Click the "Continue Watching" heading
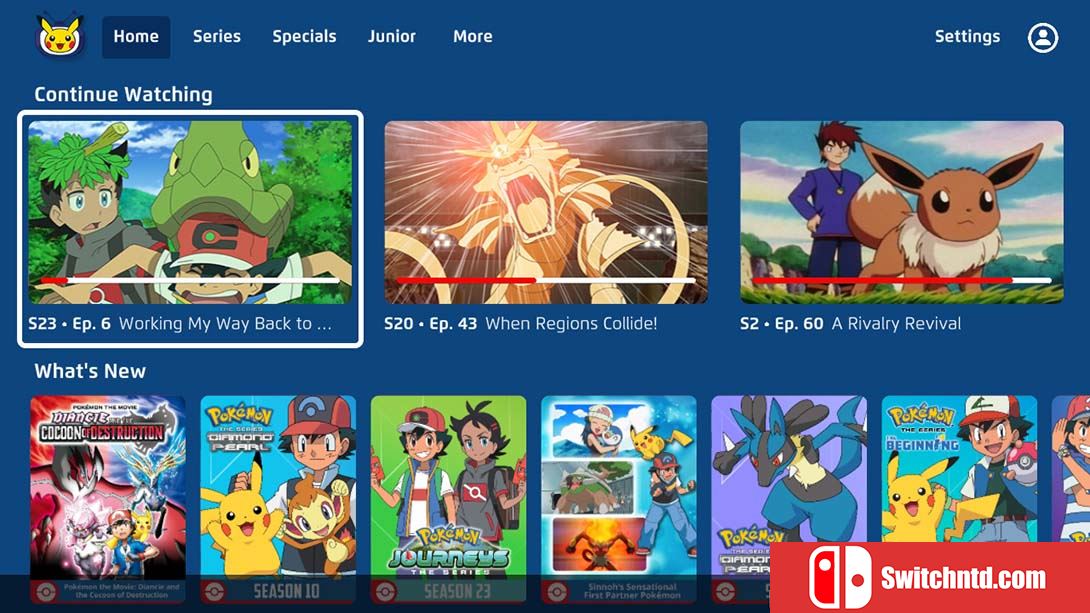1090x613 pixels. pos(124,95)
